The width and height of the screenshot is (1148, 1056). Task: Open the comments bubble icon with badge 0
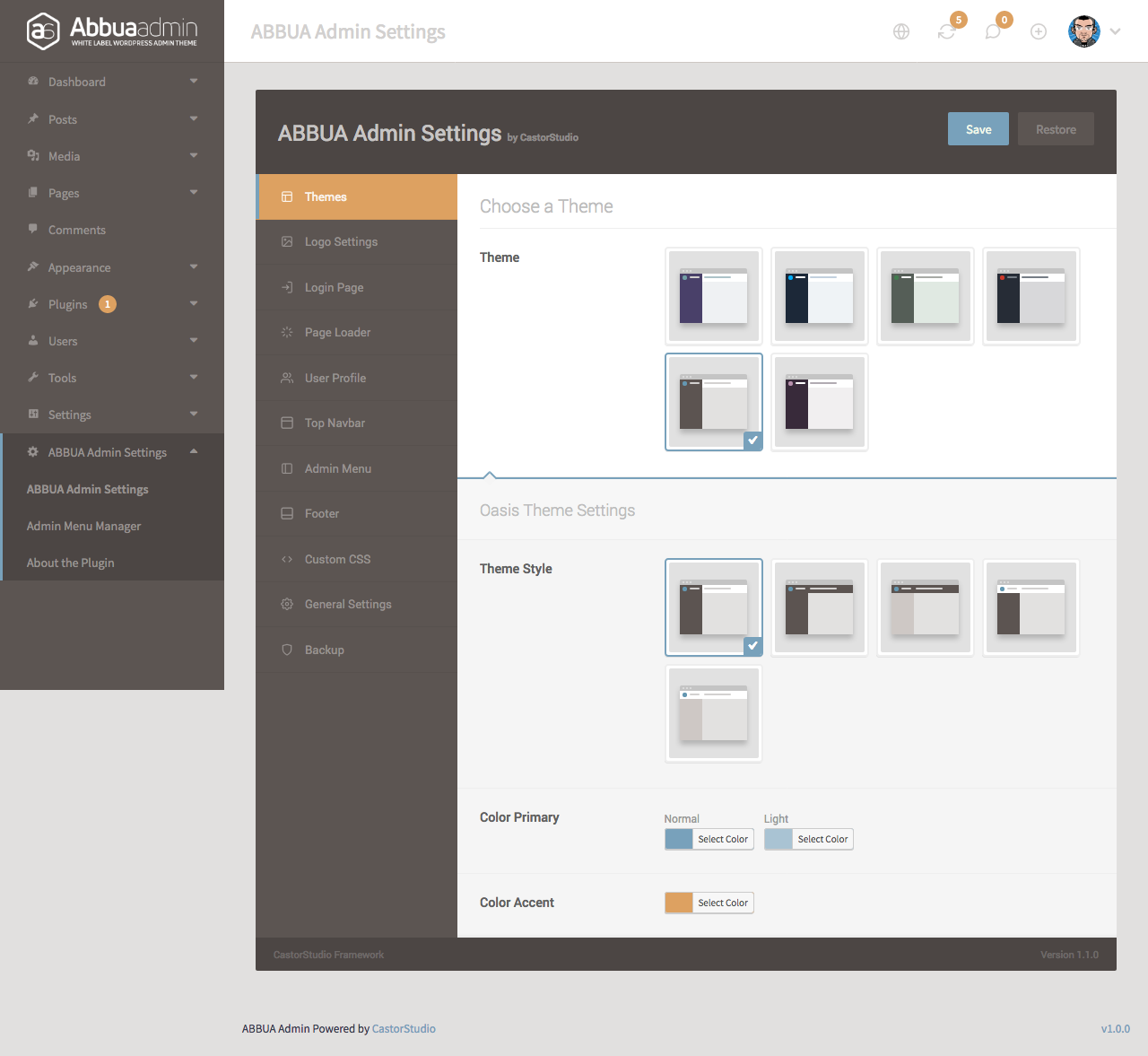tap(993, 31)
